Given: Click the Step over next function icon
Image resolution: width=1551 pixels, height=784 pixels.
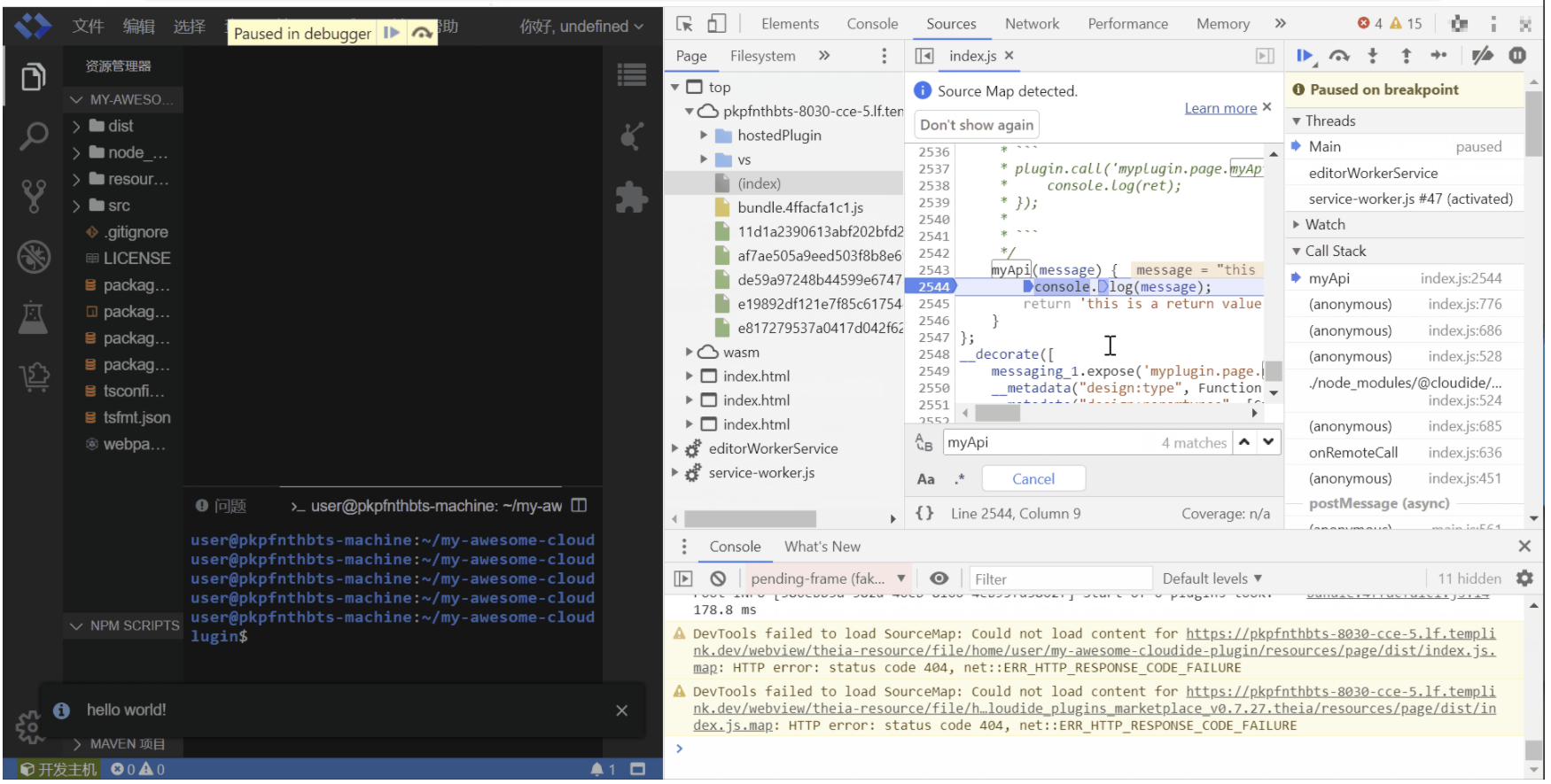Looking at the screenshot, I should [1339, 56].
